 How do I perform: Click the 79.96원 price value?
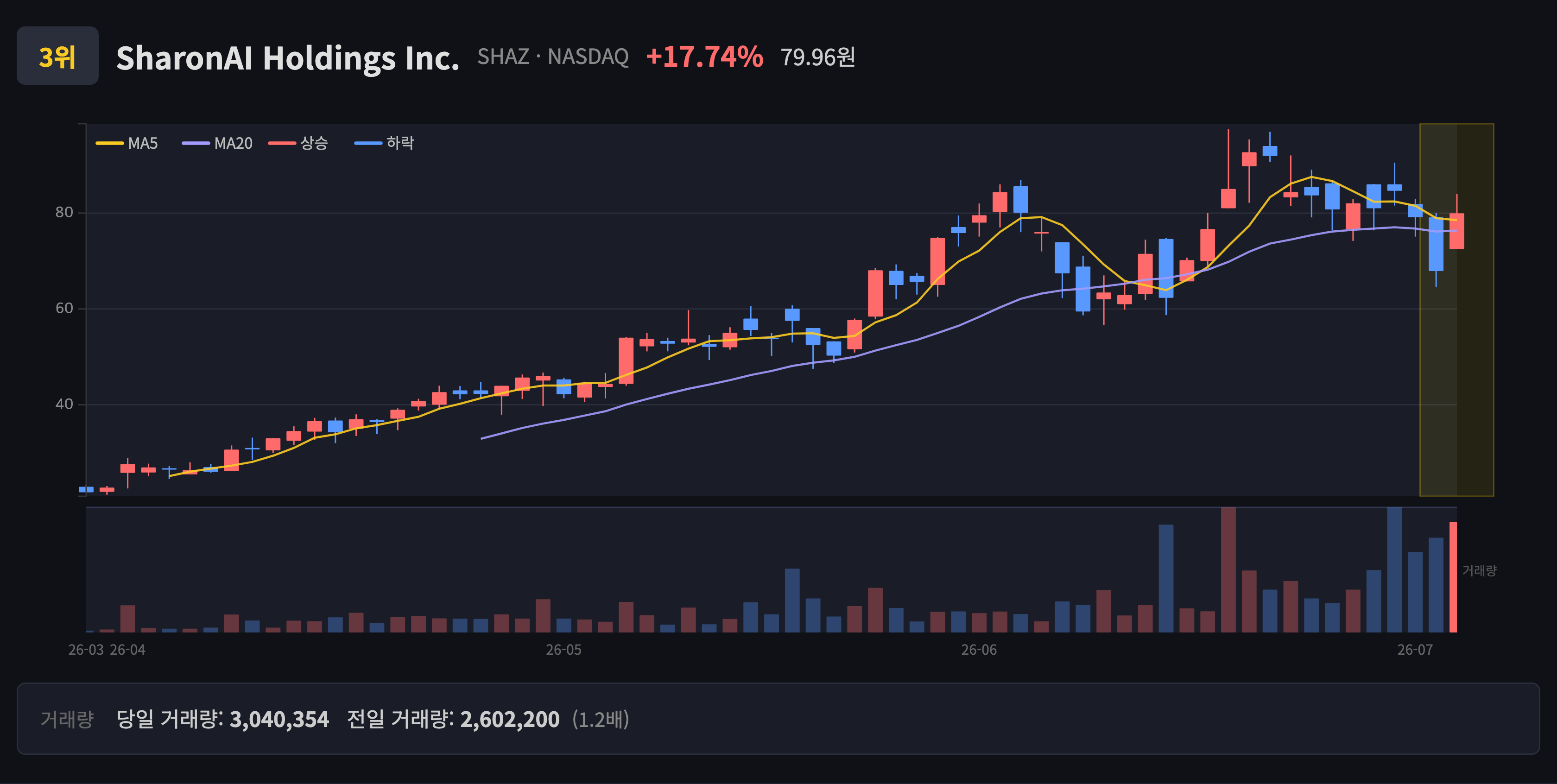tap(818, 57)
